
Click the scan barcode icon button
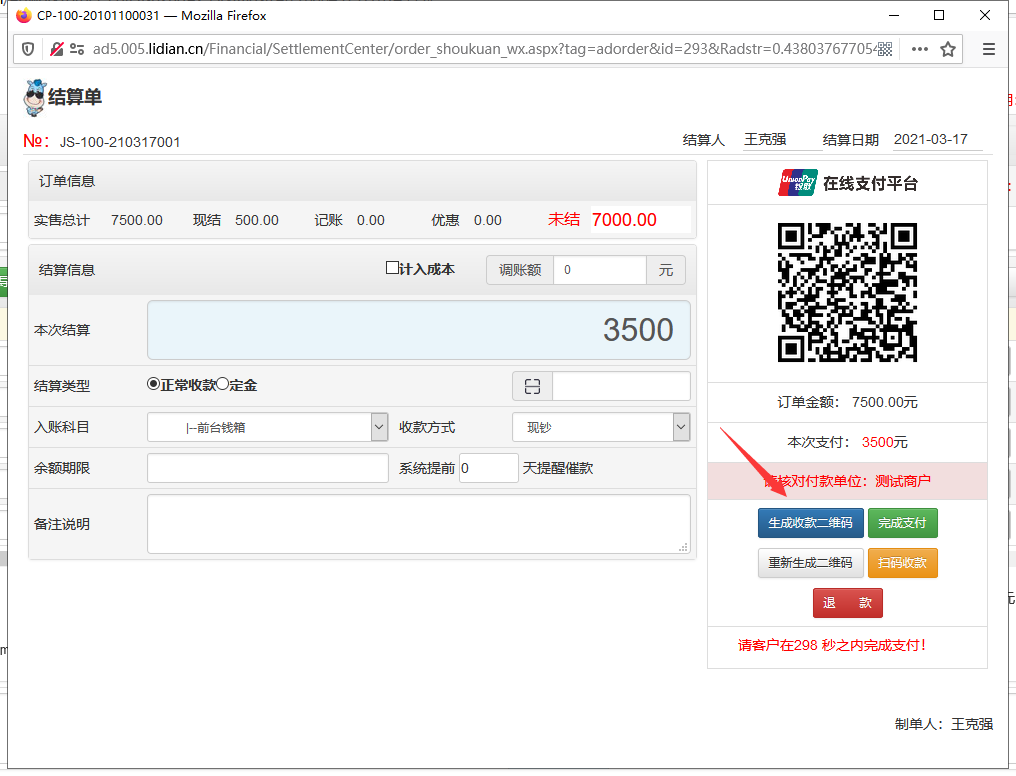point(532,387)
